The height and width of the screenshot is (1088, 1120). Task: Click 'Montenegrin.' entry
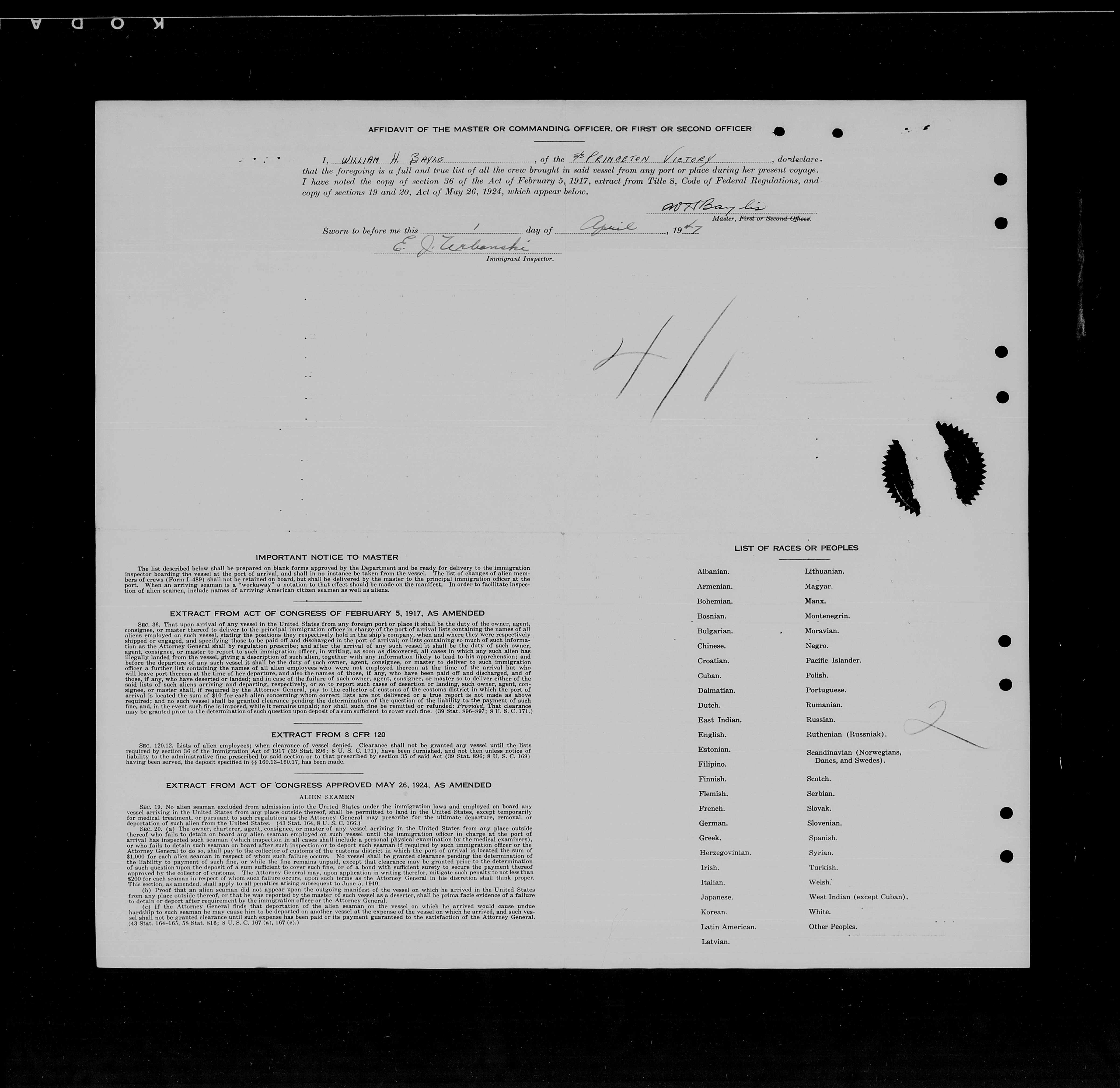point(827,616)
